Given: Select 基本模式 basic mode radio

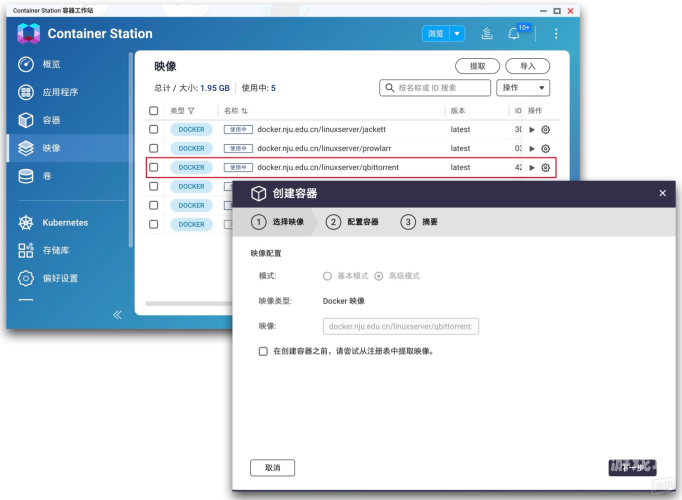Looking at the screenshot, I should pos(327,276).
